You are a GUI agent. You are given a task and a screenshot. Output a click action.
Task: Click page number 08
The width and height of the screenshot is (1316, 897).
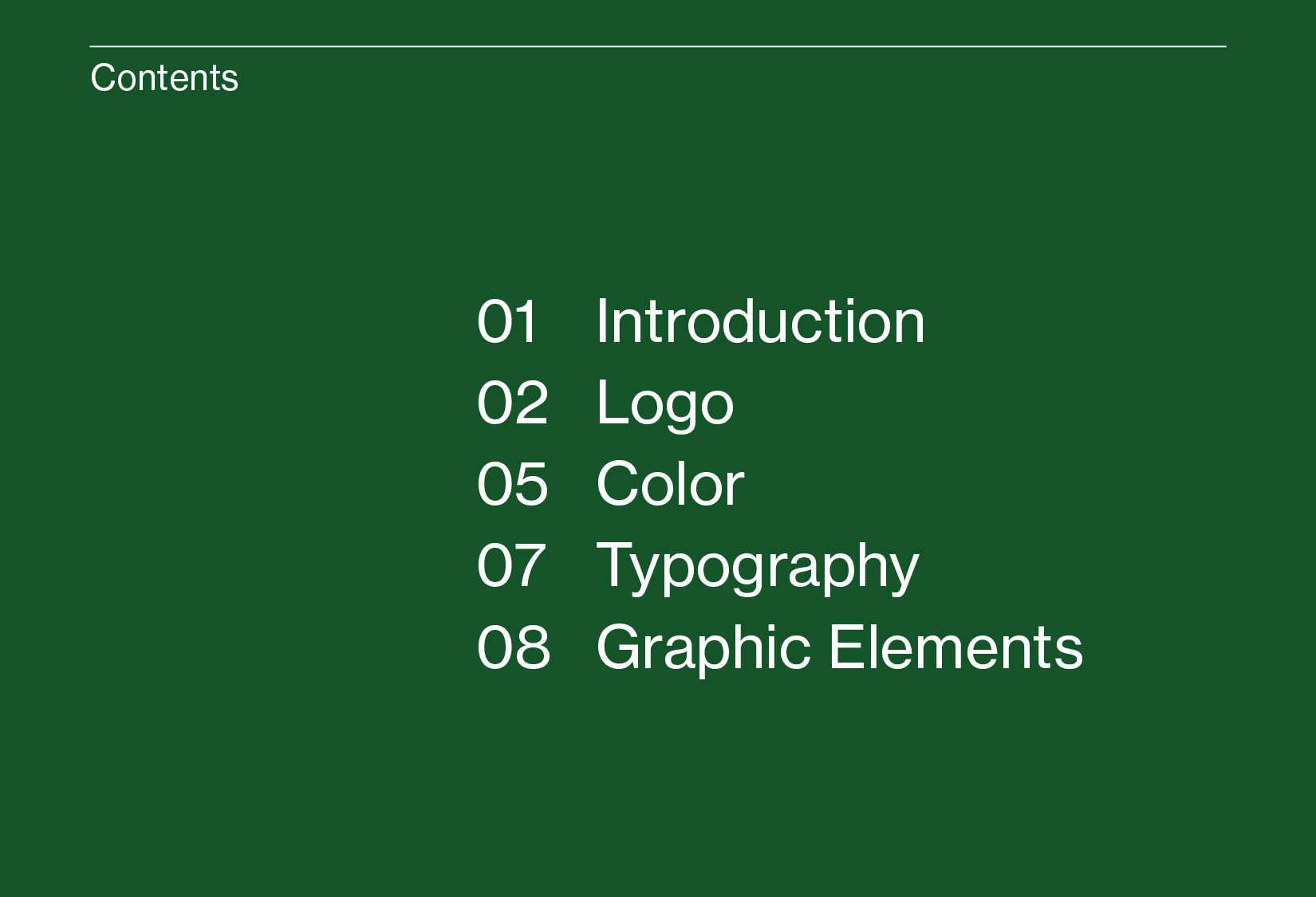click(514, 647)
